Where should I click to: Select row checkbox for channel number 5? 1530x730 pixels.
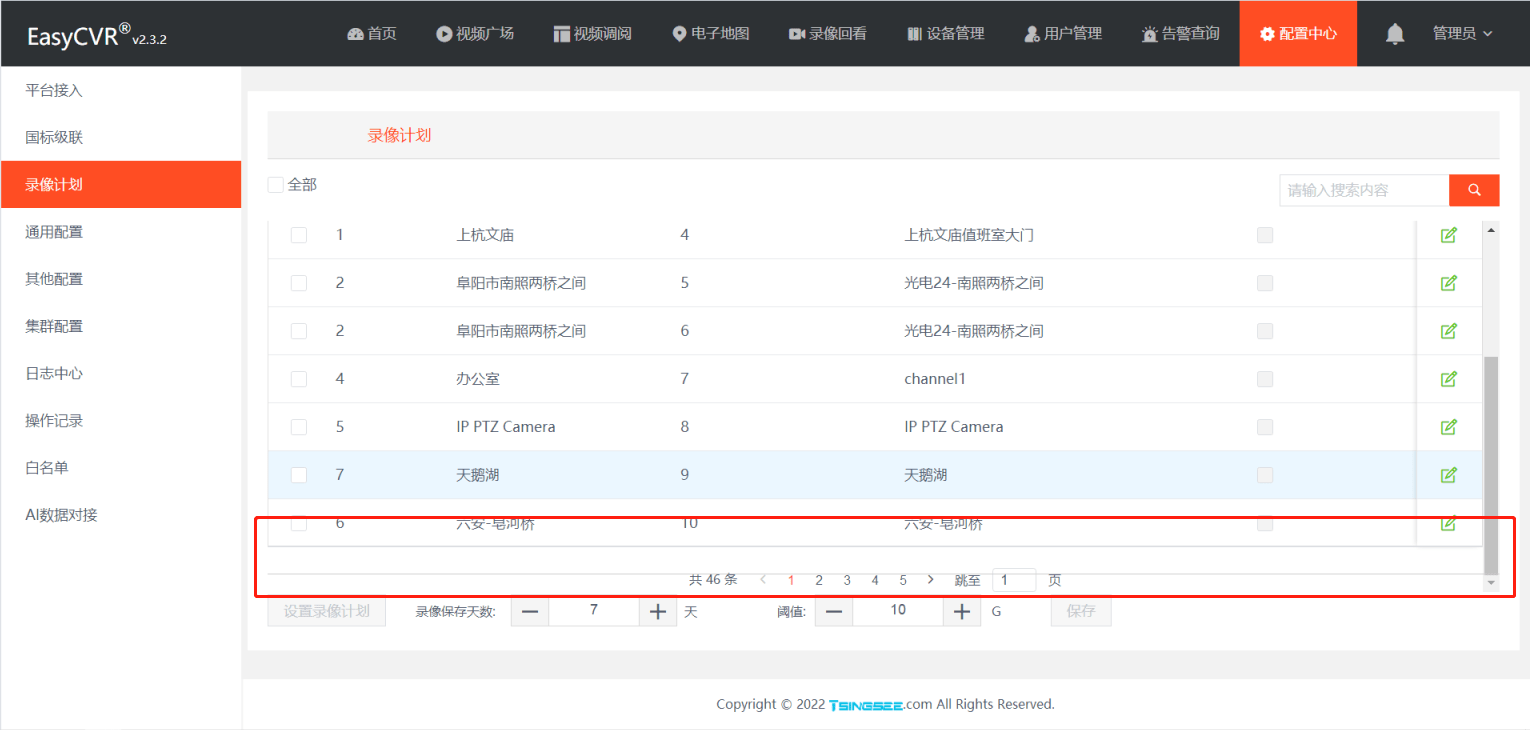click(299, 283)
